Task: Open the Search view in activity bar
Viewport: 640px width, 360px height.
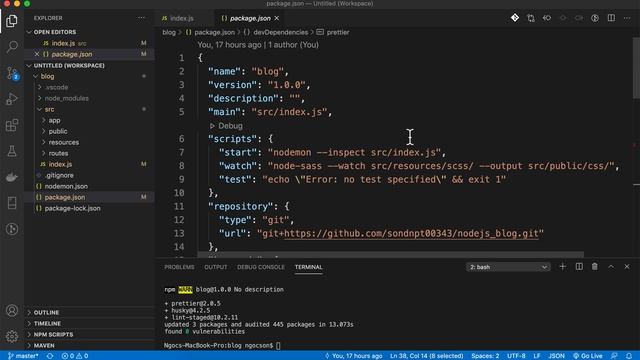Action: click(12, 47)
